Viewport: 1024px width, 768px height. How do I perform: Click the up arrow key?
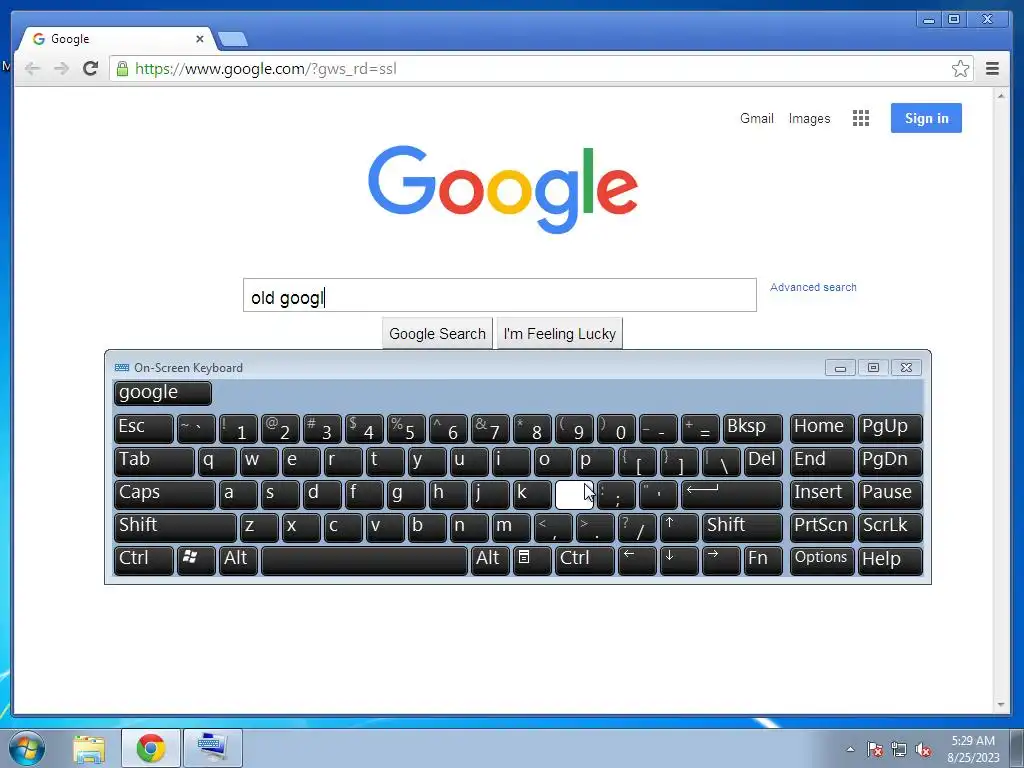pyautogui.click(x=679, y=527)
